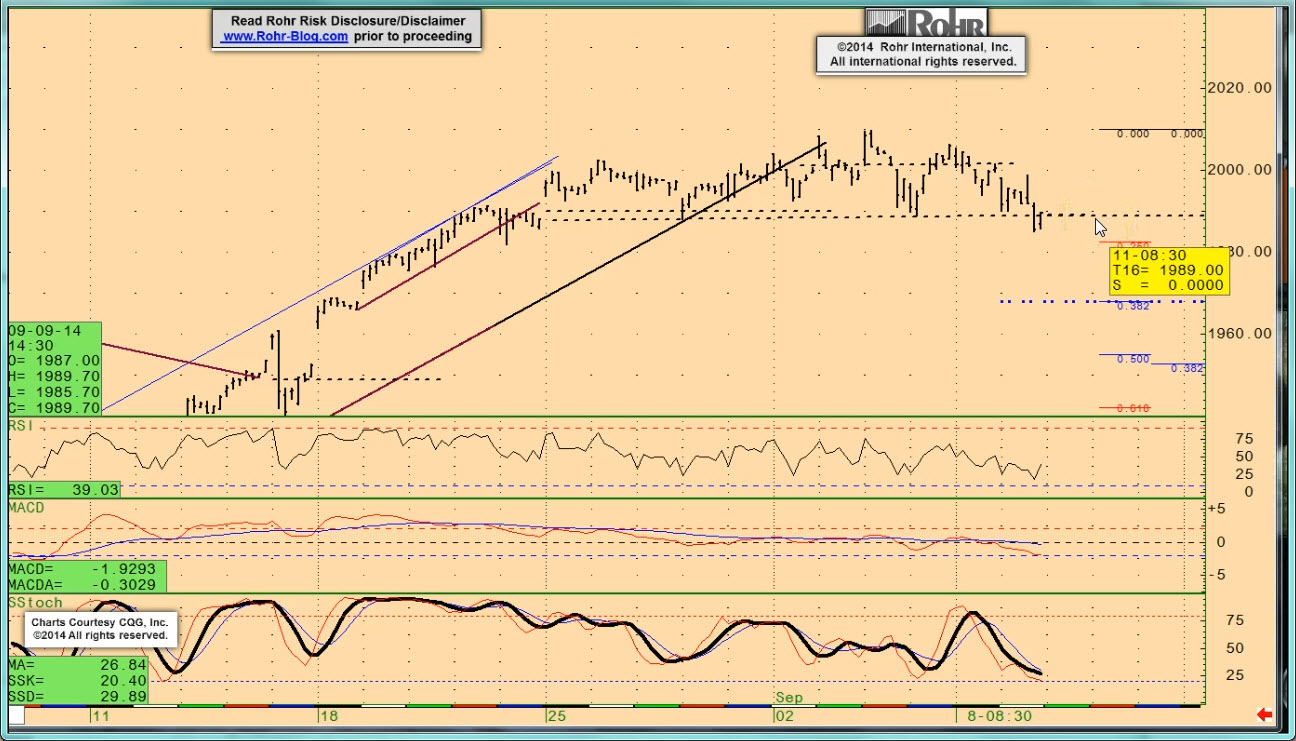
Task: Click the yellow T16 cursor value box
Action: [1169, 270]
